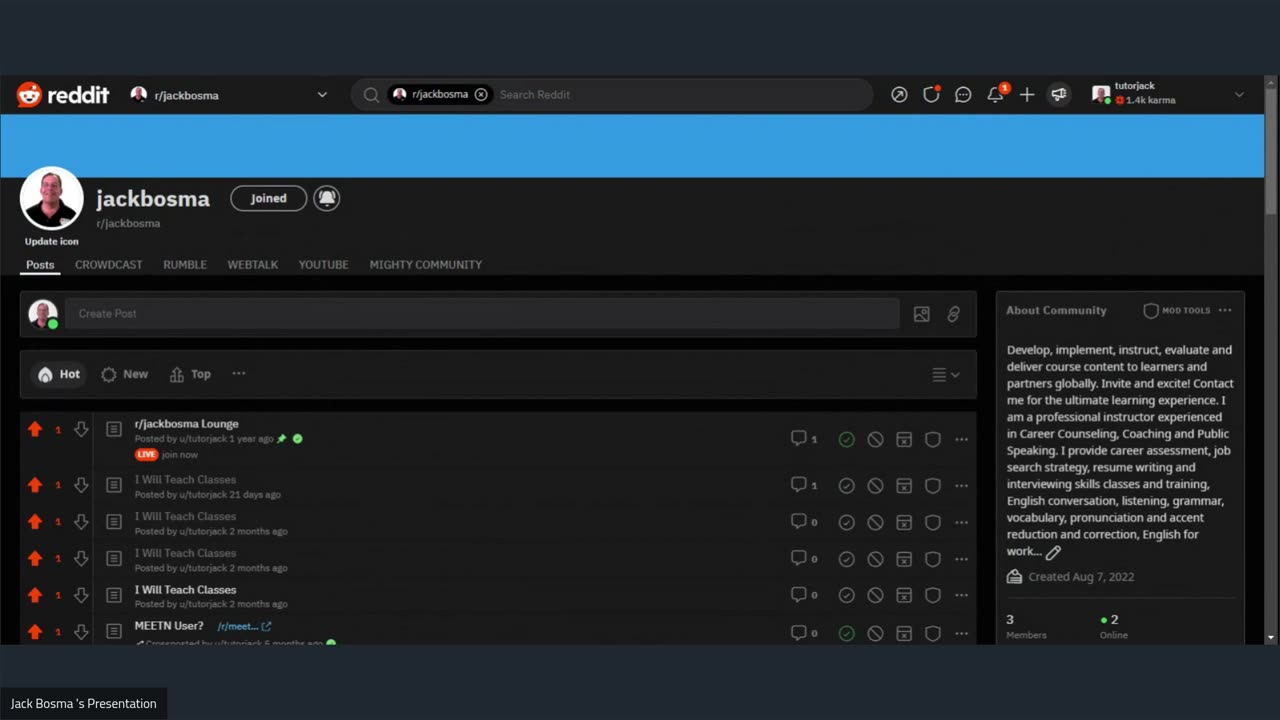Click the 3 Members count
The height and width of the screenshot is (720, 1280).
pyautogui.click(x=1026, y=626)
